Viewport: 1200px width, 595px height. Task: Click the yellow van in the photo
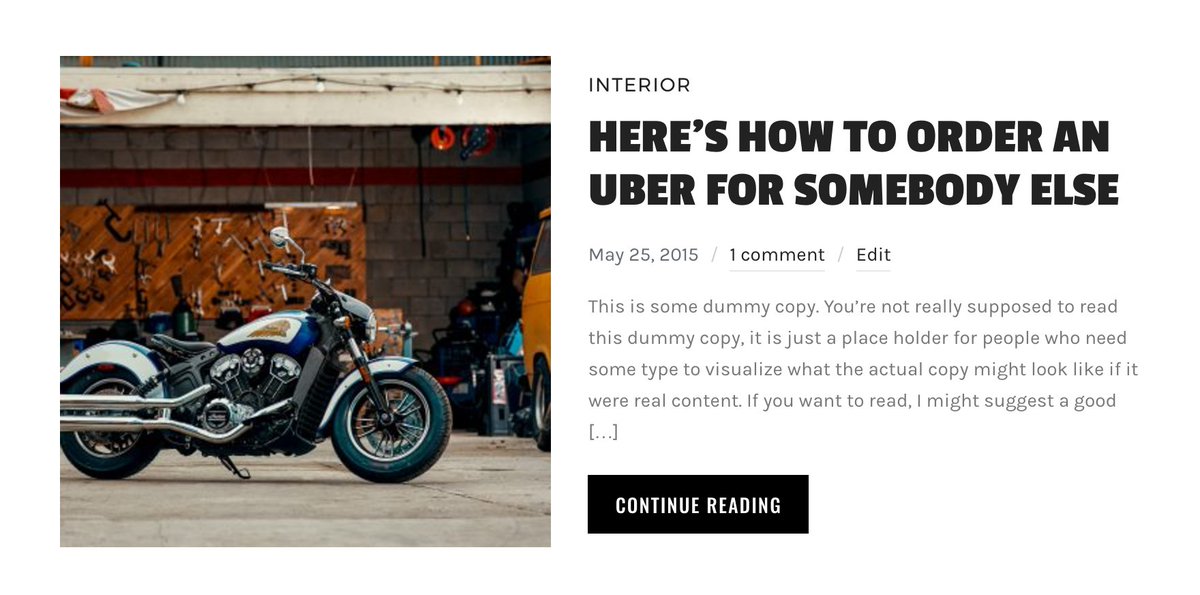pyautogui.click(x=537, y=325)
